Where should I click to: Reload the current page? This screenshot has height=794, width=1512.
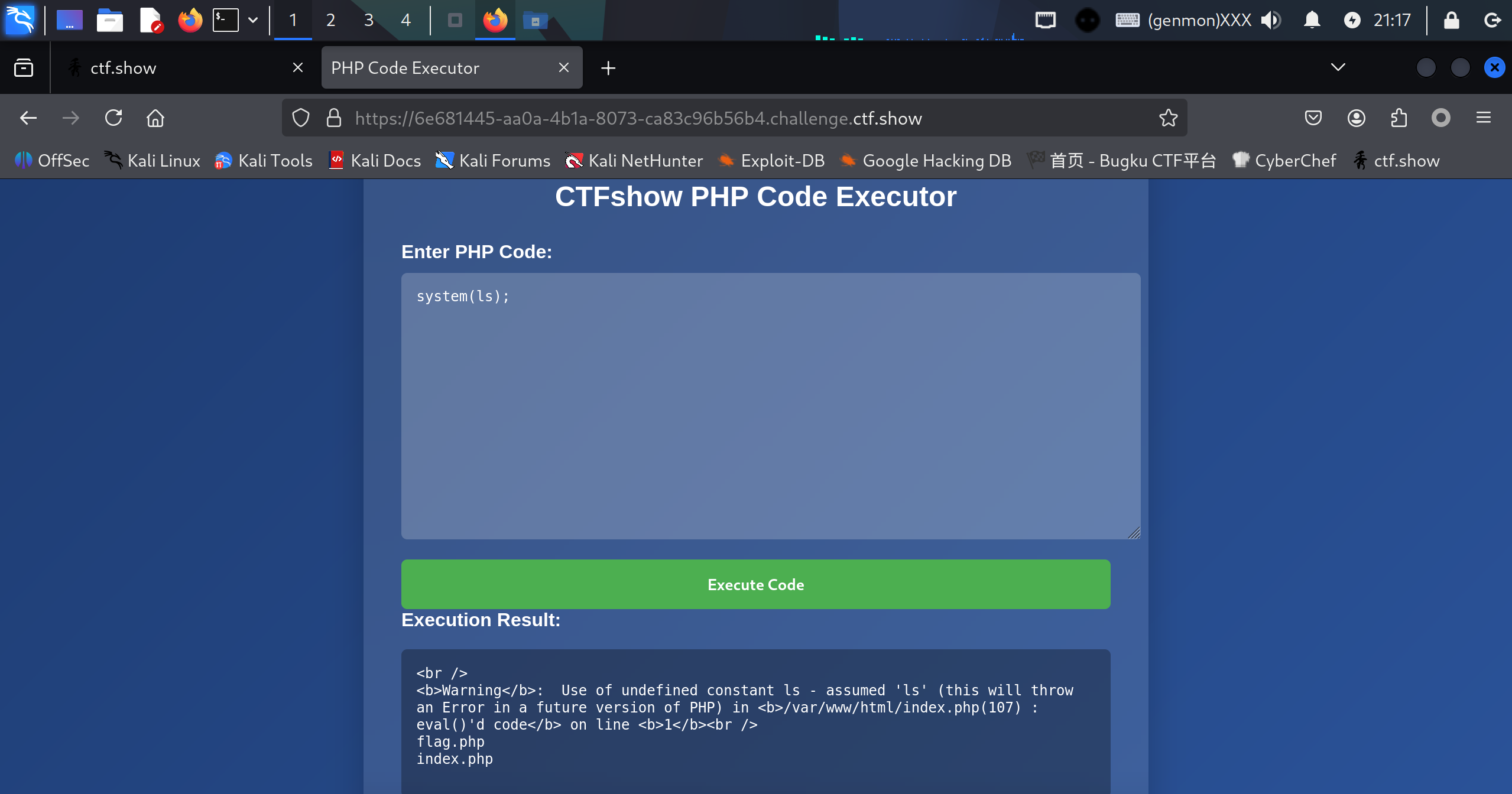click(x=113, y=118)
